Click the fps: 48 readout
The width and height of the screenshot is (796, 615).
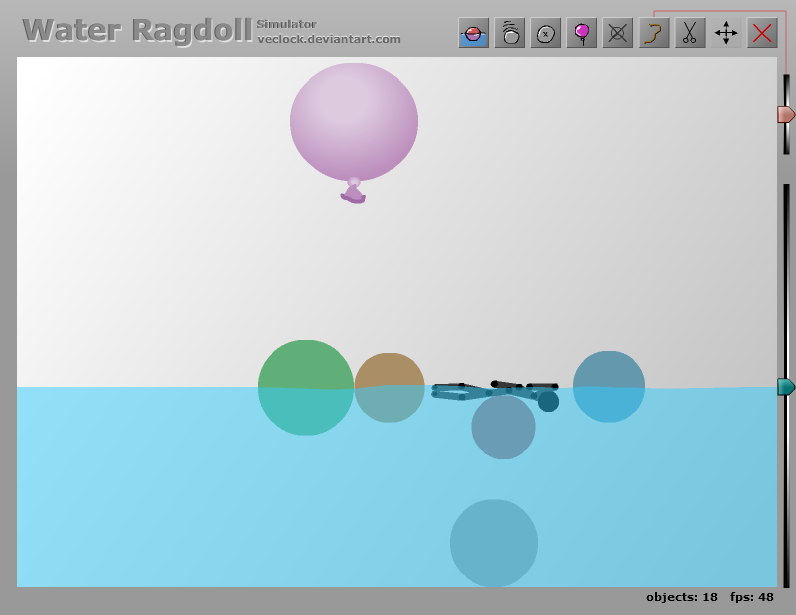point(751,597)
